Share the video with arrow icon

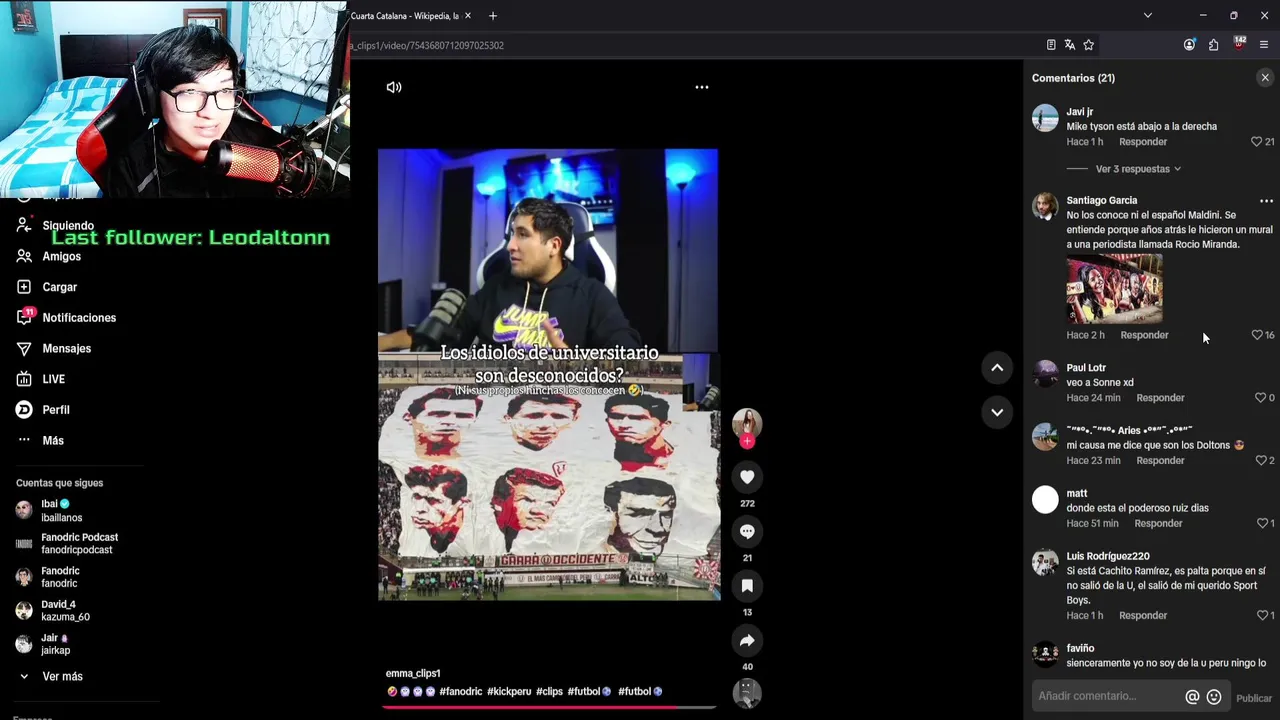pyautogui.click(x=747, y=640)
